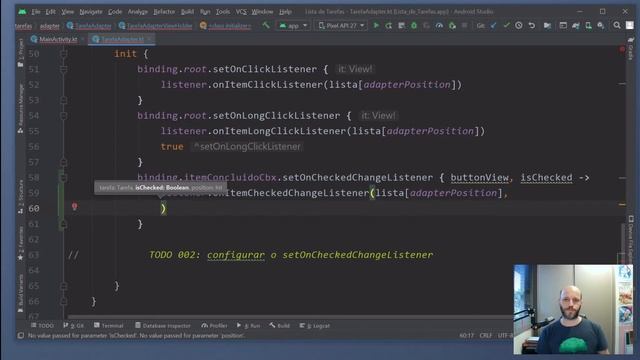640x360 pixels.
Task: Click fold end marker on line 65
Action: pyautogui.click(x=63, y=286)
